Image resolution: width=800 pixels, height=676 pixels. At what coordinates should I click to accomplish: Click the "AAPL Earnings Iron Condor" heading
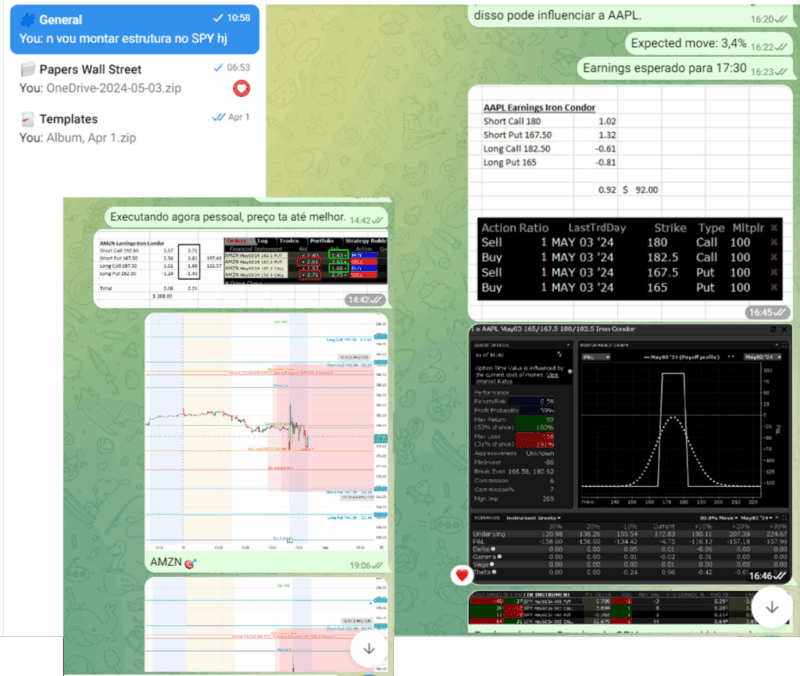[539, 108]
